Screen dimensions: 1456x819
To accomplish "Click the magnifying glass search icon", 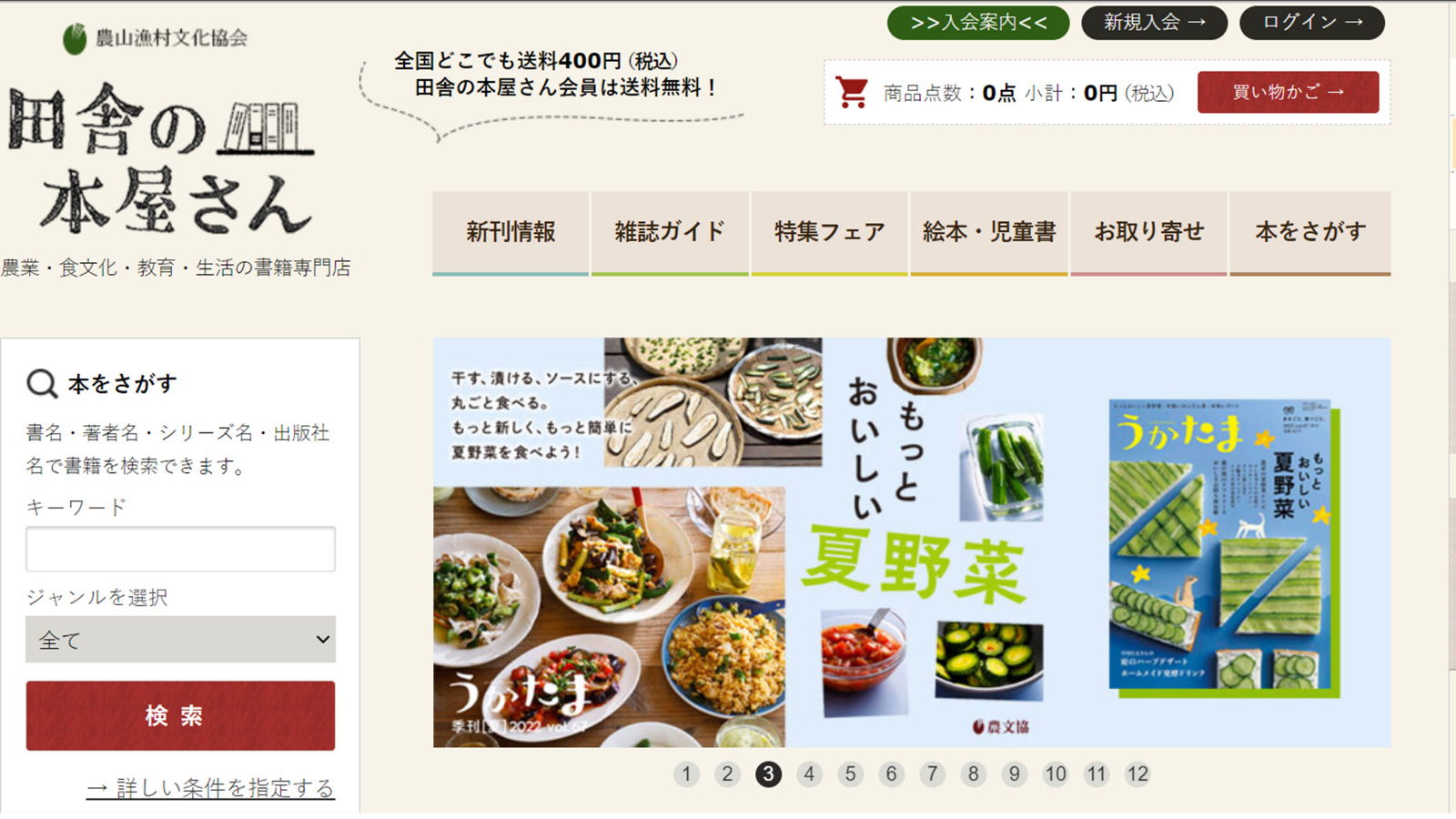I will [42, 384].
